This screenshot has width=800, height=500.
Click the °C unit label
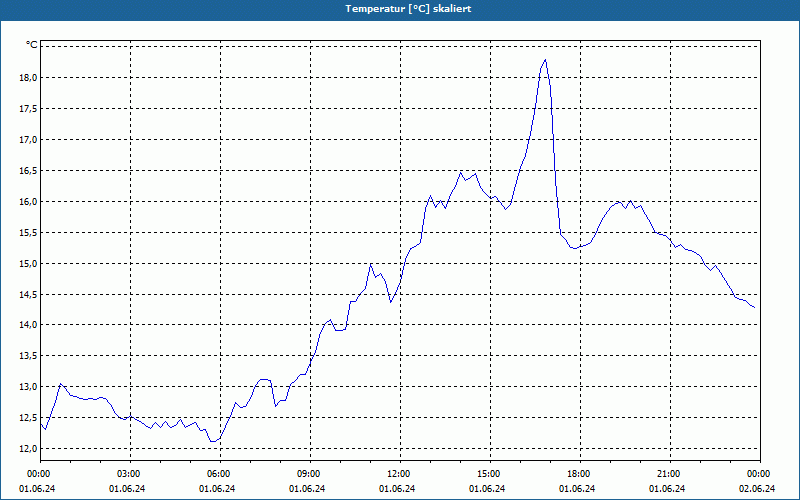[32, 45]
